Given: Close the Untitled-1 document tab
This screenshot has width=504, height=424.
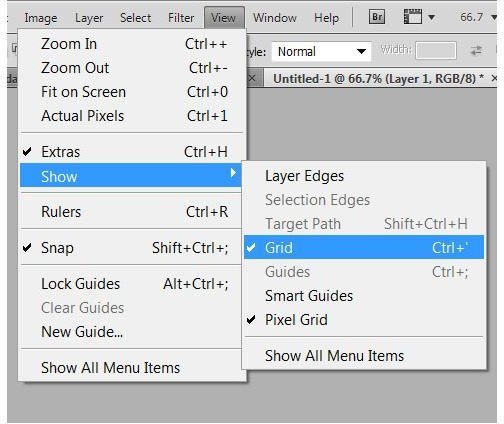Looking at the screenshot, I should (494, 78).
